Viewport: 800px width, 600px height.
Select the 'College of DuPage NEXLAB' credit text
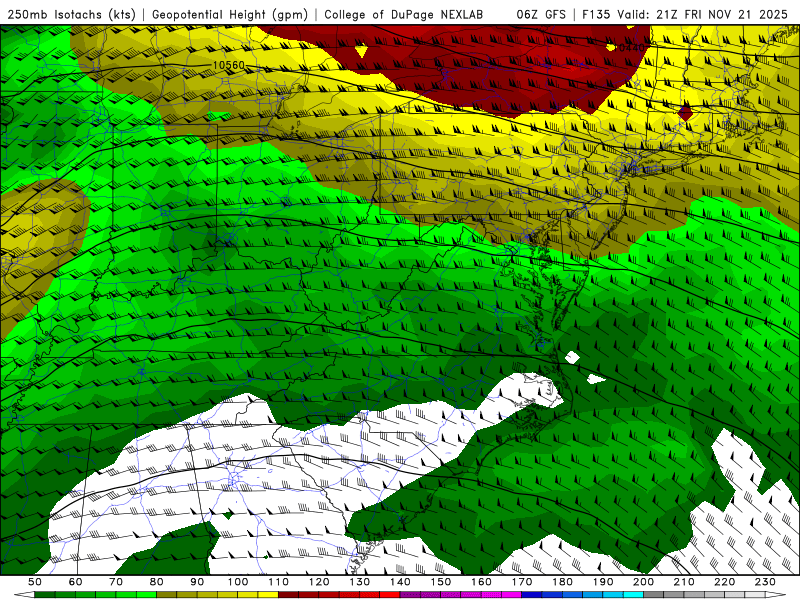[404, 14]
